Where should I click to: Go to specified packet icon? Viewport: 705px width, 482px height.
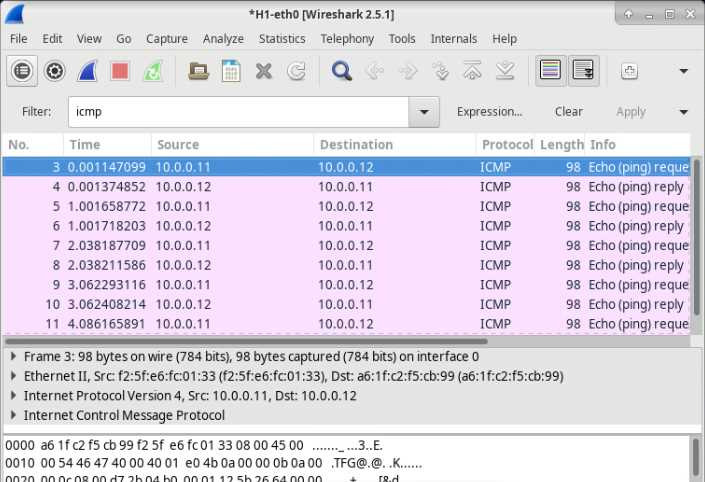coord(441,71)
